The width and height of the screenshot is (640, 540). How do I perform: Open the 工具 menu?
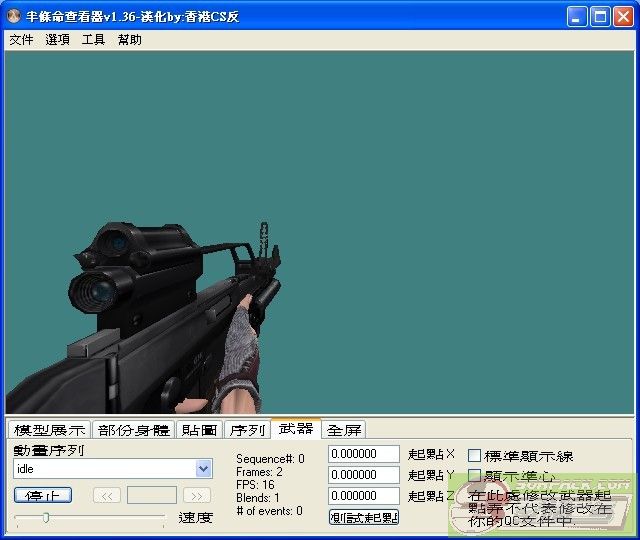[93, 40]
